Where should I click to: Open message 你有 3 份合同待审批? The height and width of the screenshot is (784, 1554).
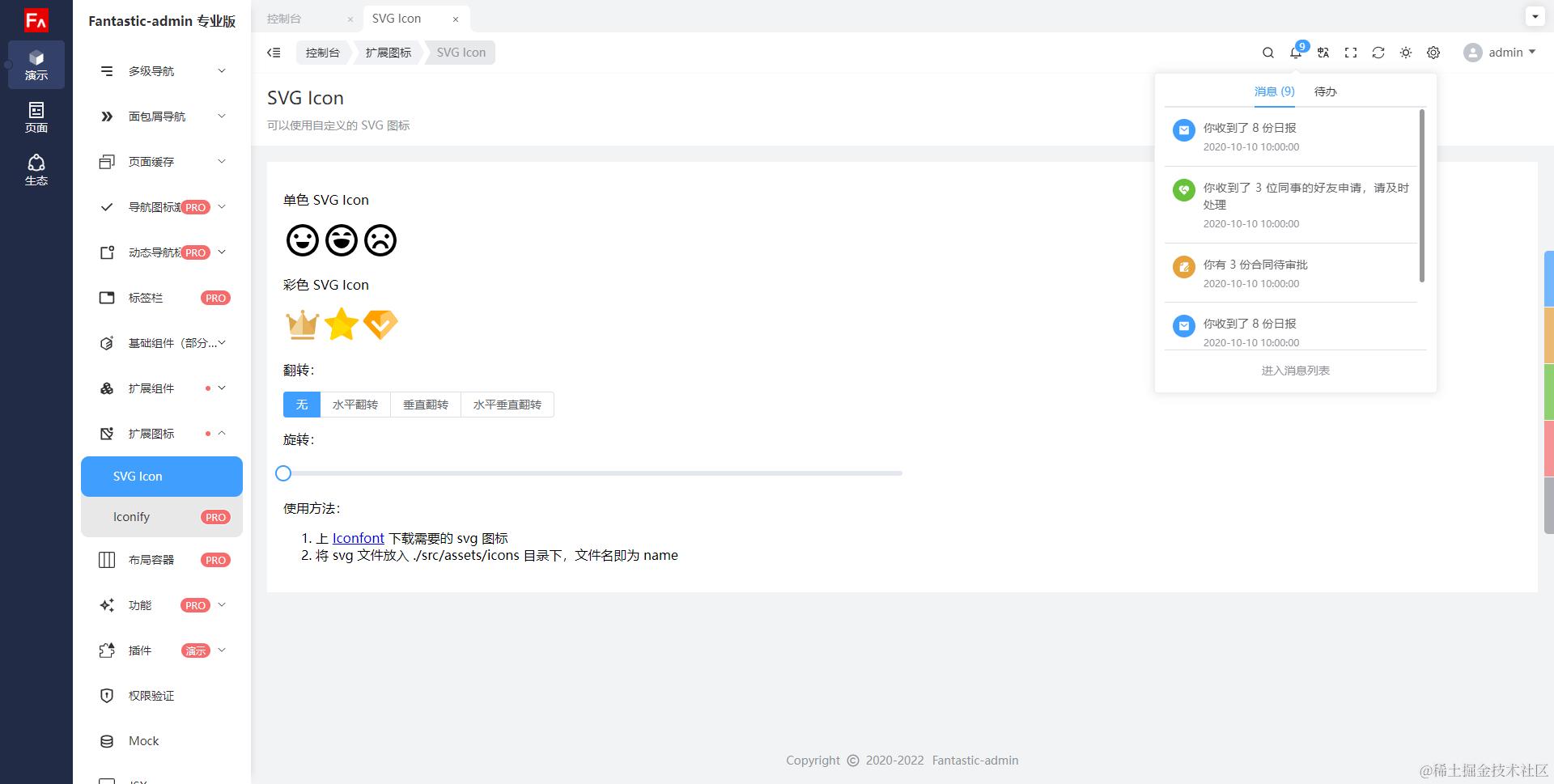[1291, 273]
